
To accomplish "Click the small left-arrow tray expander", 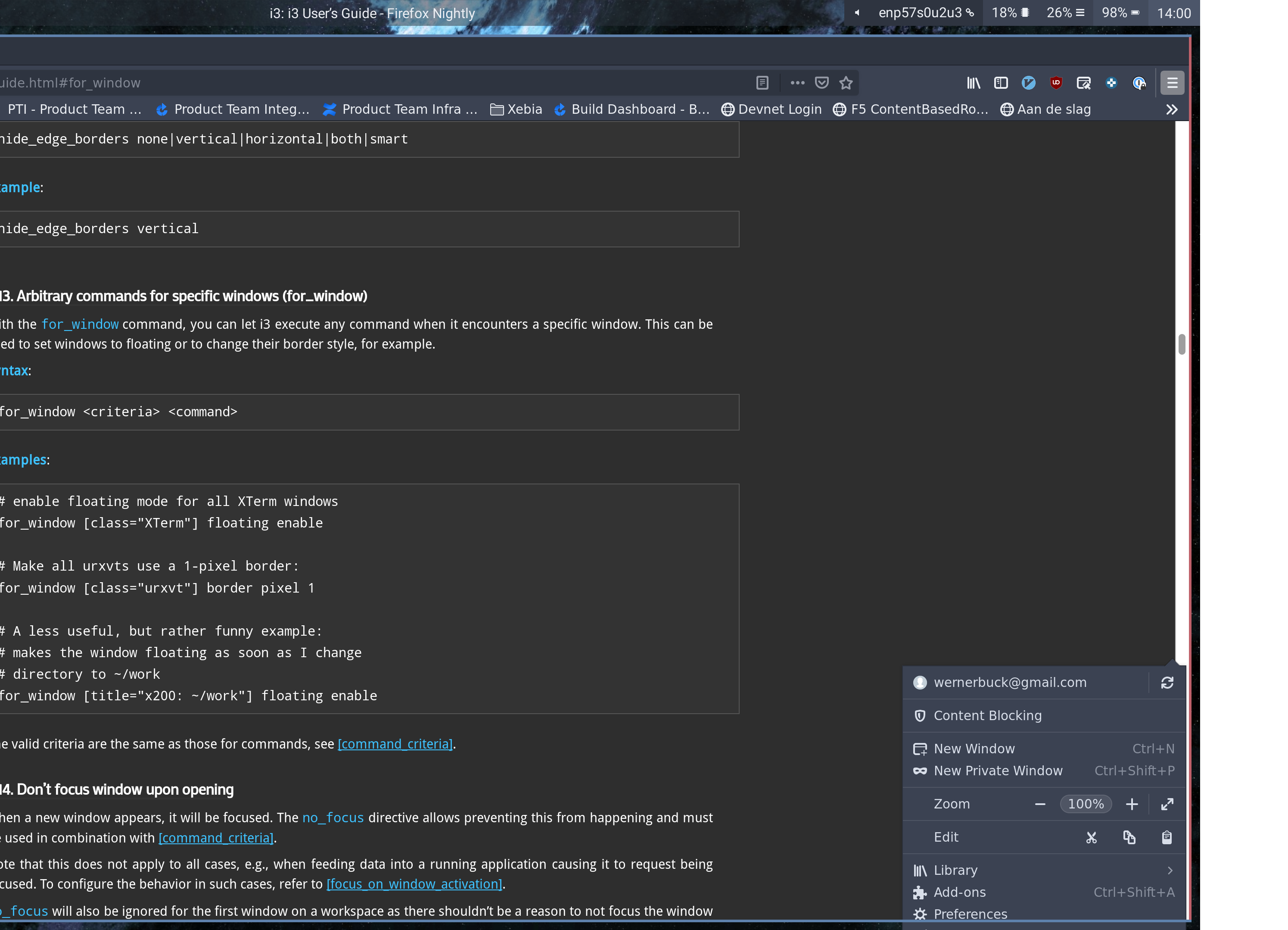I will pos(857,12).
